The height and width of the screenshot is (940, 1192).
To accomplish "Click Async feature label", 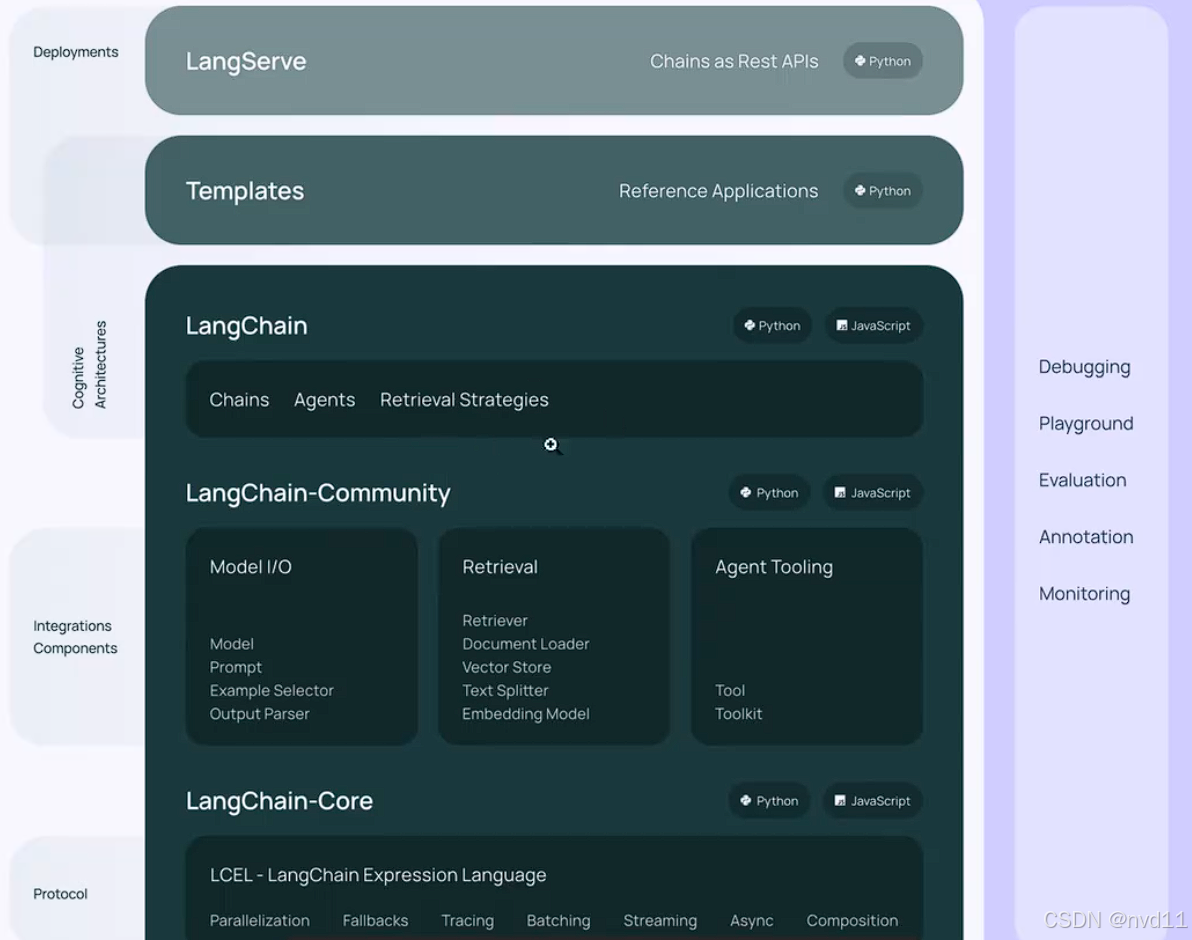I will (x=752, y=921).
